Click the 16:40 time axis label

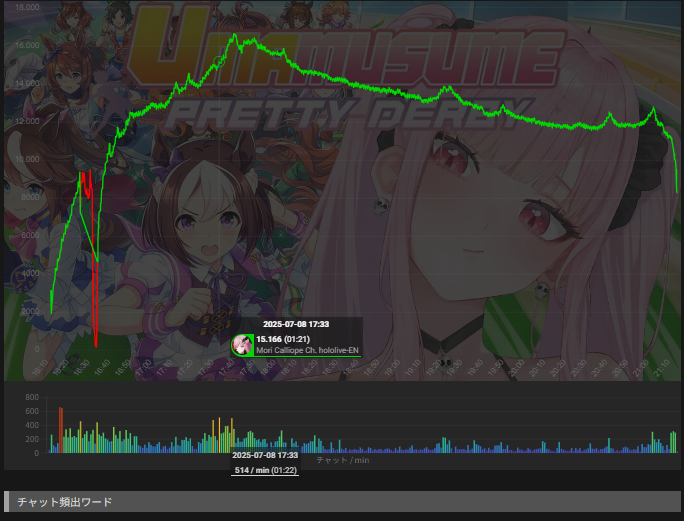click(102, 367)
